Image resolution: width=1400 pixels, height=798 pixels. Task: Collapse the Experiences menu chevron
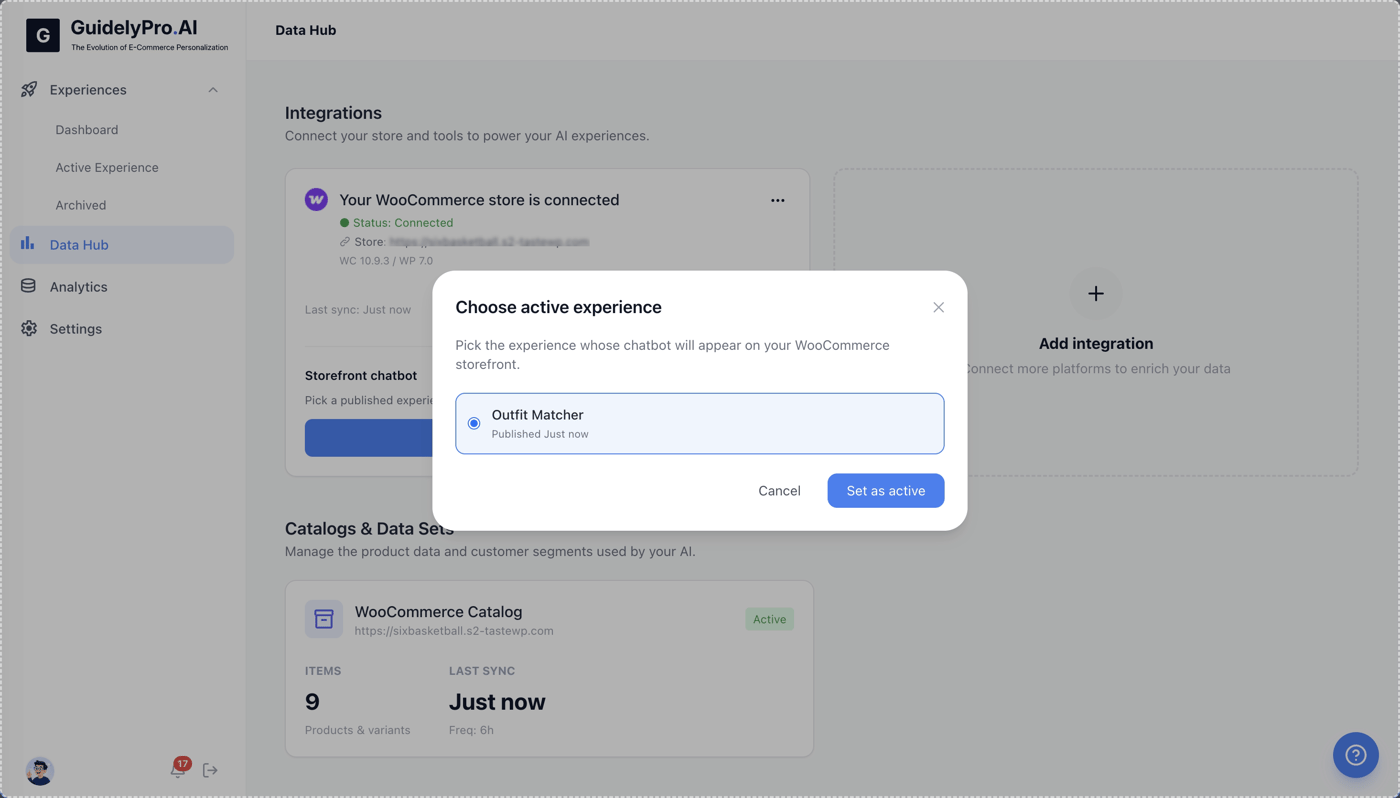213,90
